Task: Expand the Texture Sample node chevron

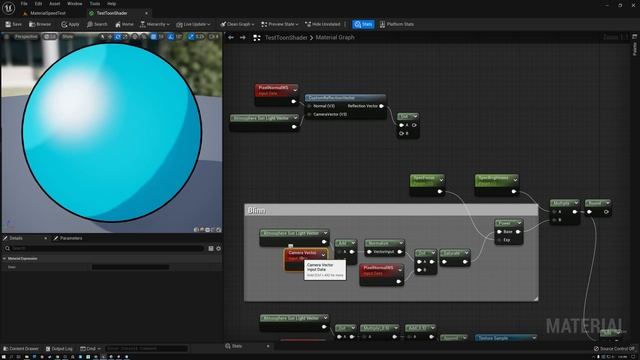Action: (x=533, y=338)
